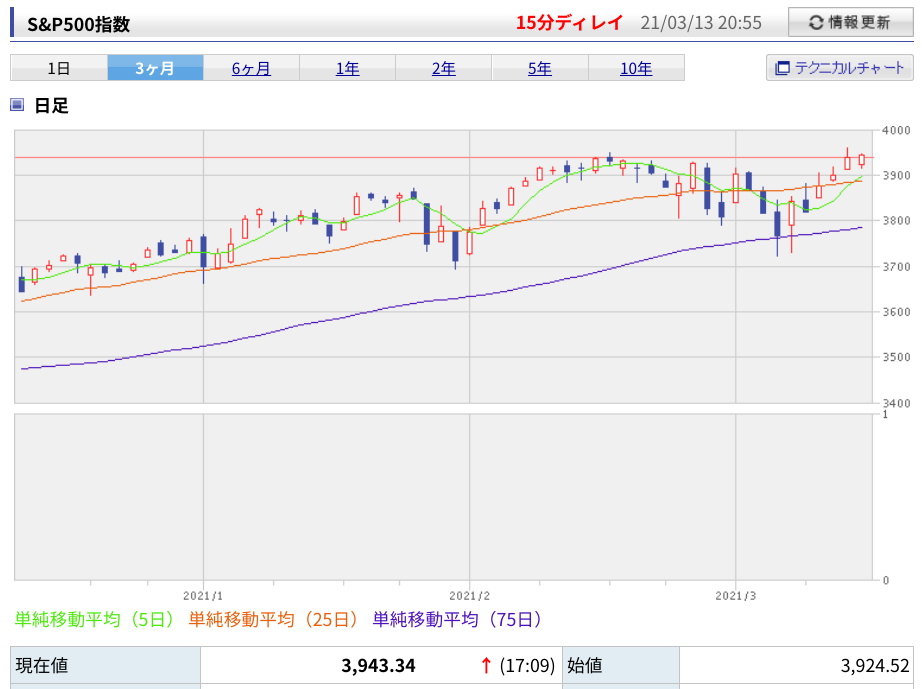Click the 現在値 table header cell
The width and height of the screenshot is (922, 689).
click(x=105, y=665)
